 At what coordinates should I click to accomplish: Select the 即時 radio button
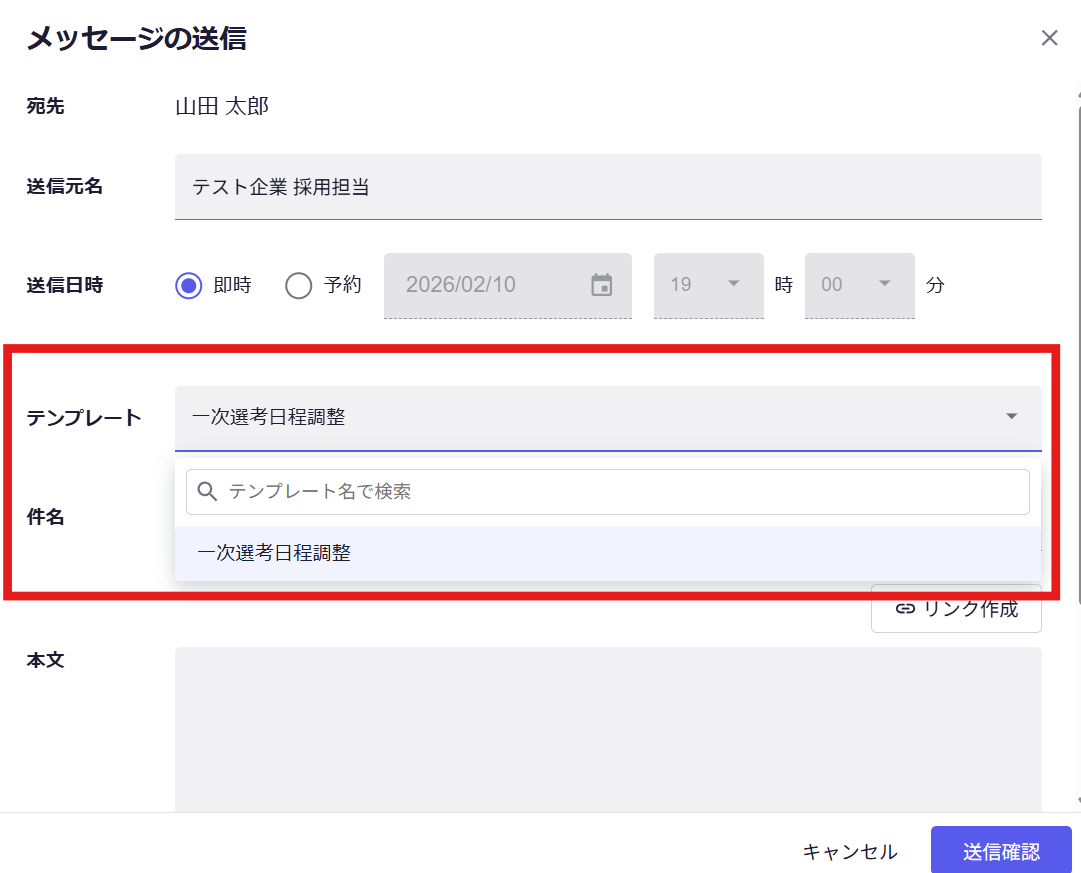[x=189, y=286]
